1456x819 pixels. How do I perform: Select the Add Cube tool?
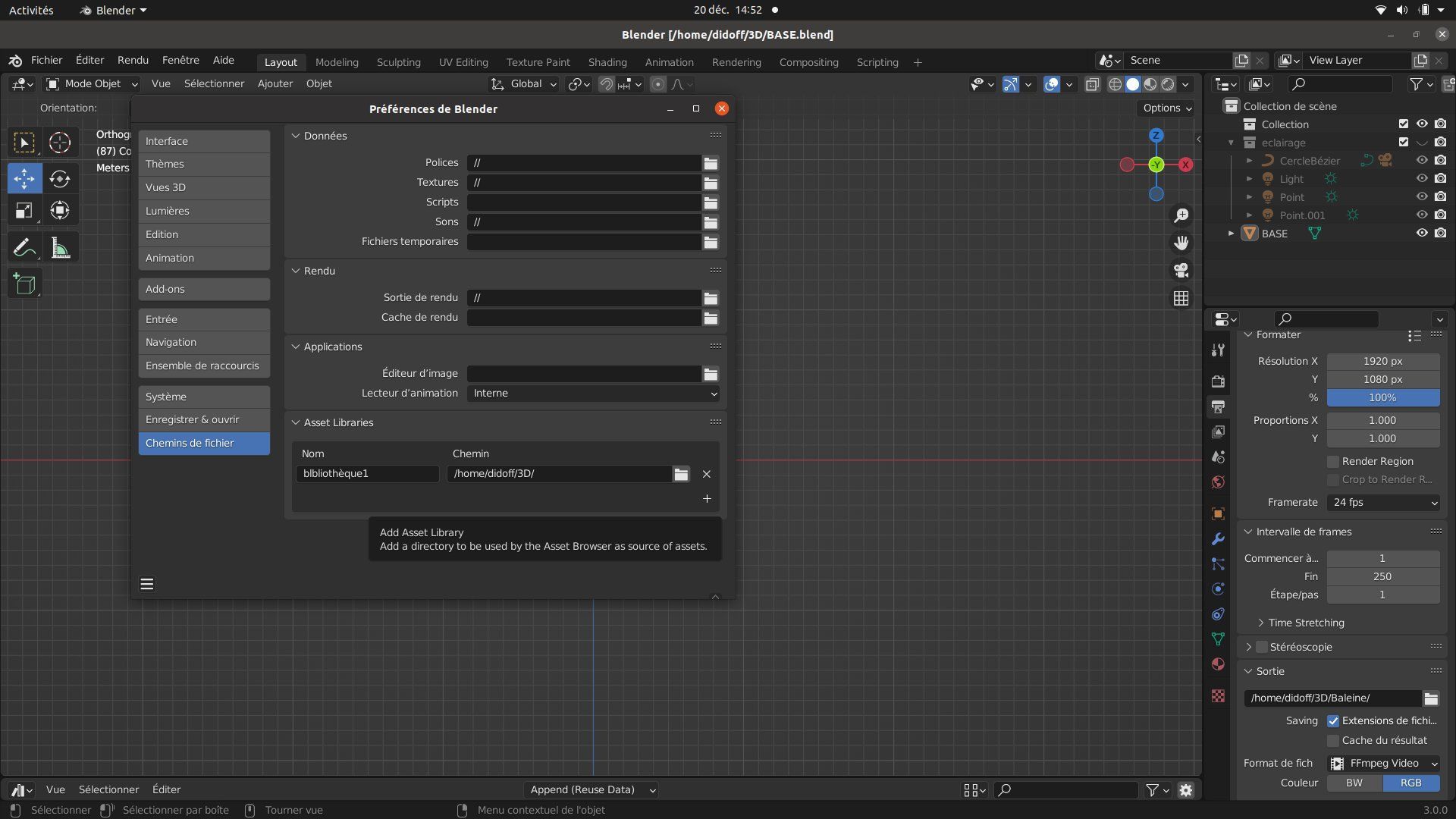point(24,284)
